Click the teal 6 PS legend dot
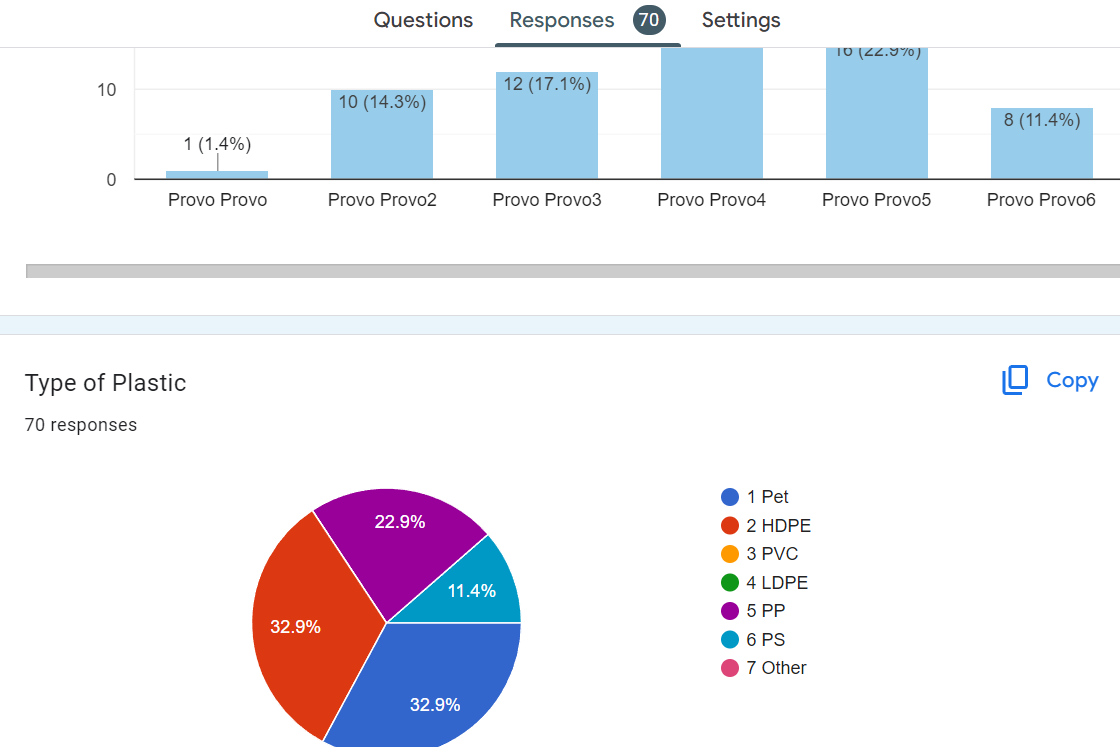Viewport: 1120px width, 747px height. (x=730, y=640)
